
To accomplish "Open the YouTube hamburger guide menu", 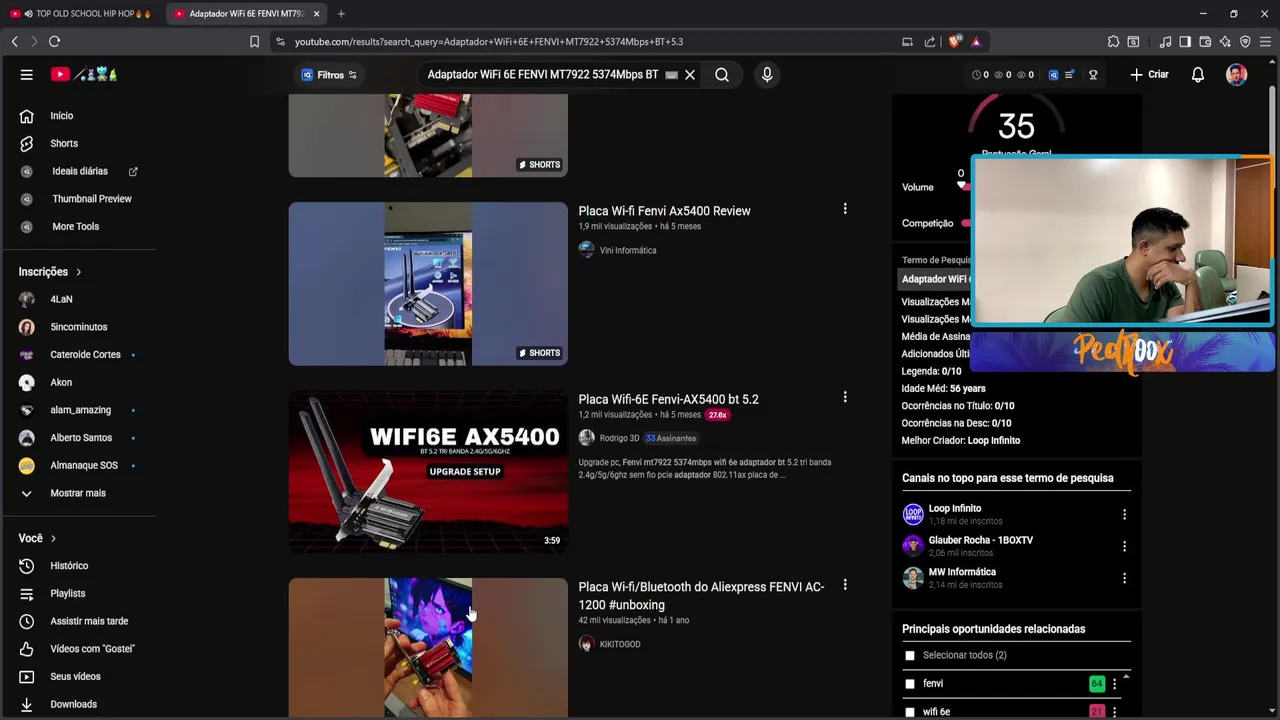I will (27, 74).
